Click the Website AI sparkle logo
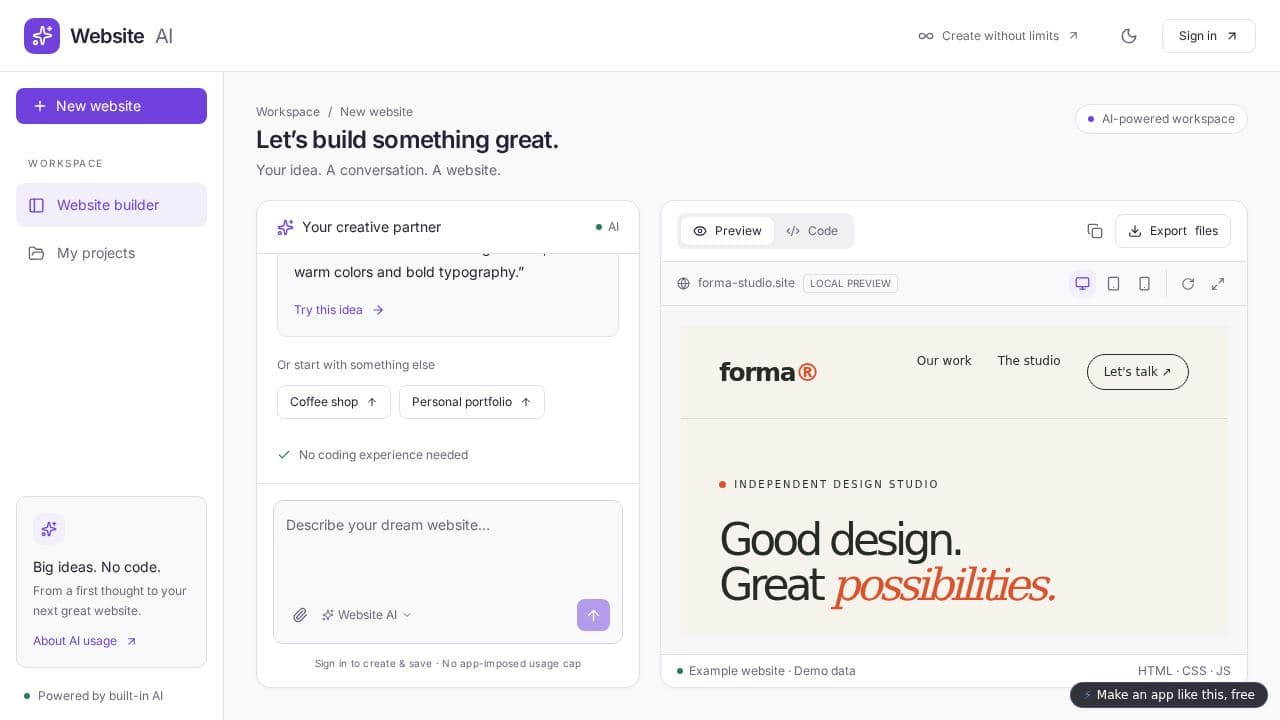This screenshot has height=720, width=1280. [42, 36]
